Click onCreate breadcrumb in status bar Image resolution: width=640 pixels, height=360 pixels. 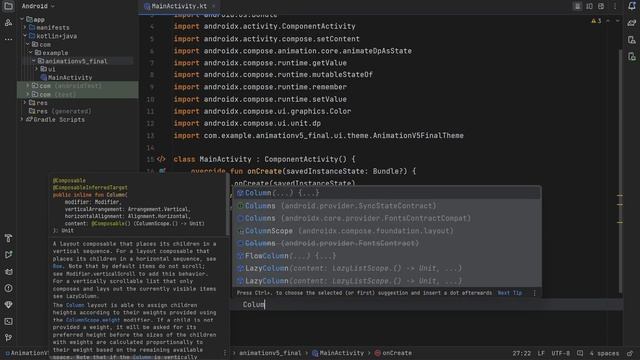tap(393, 353)
